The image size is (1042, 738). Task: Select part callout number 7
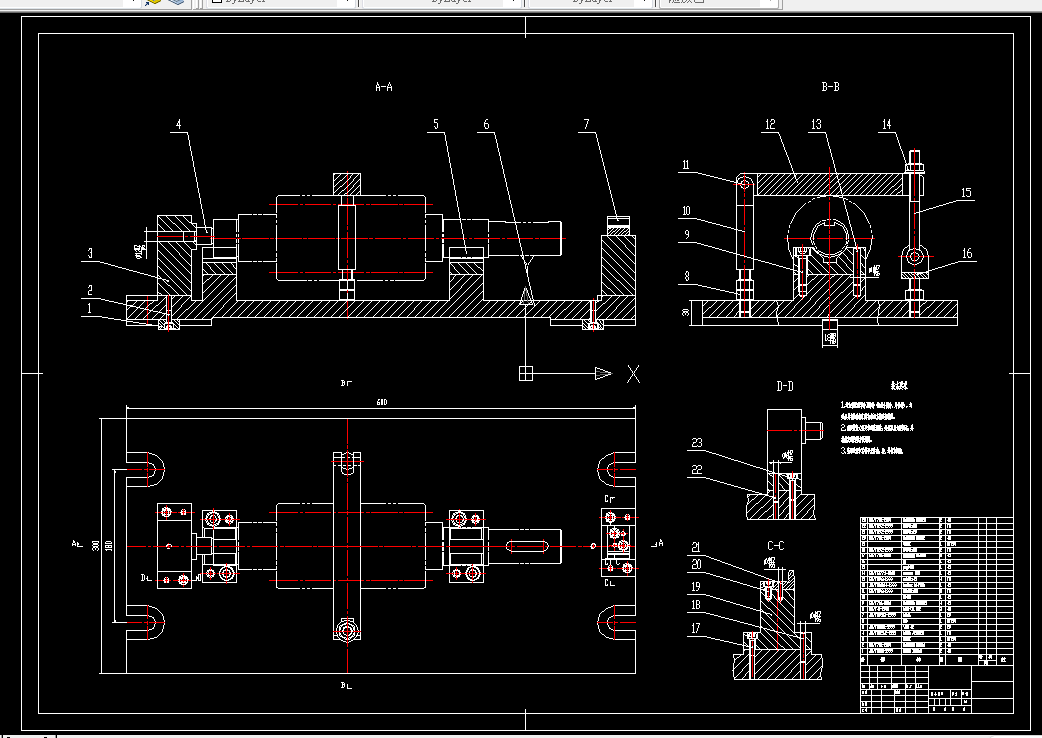(x=586, y=124)
